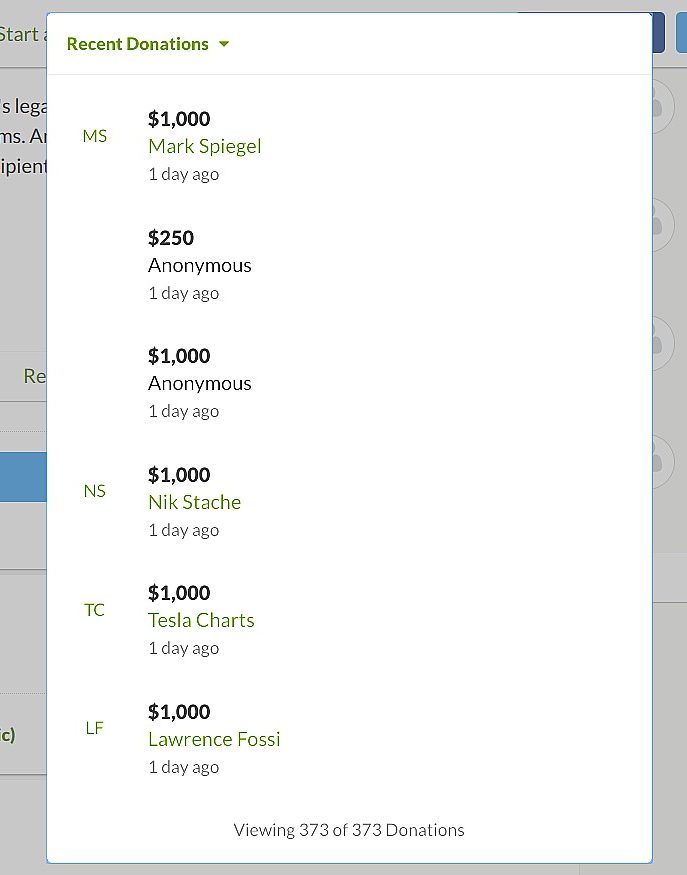The image size is (687, 875).
Task: Click the TC avatar initials
Action: click(94, 610)
